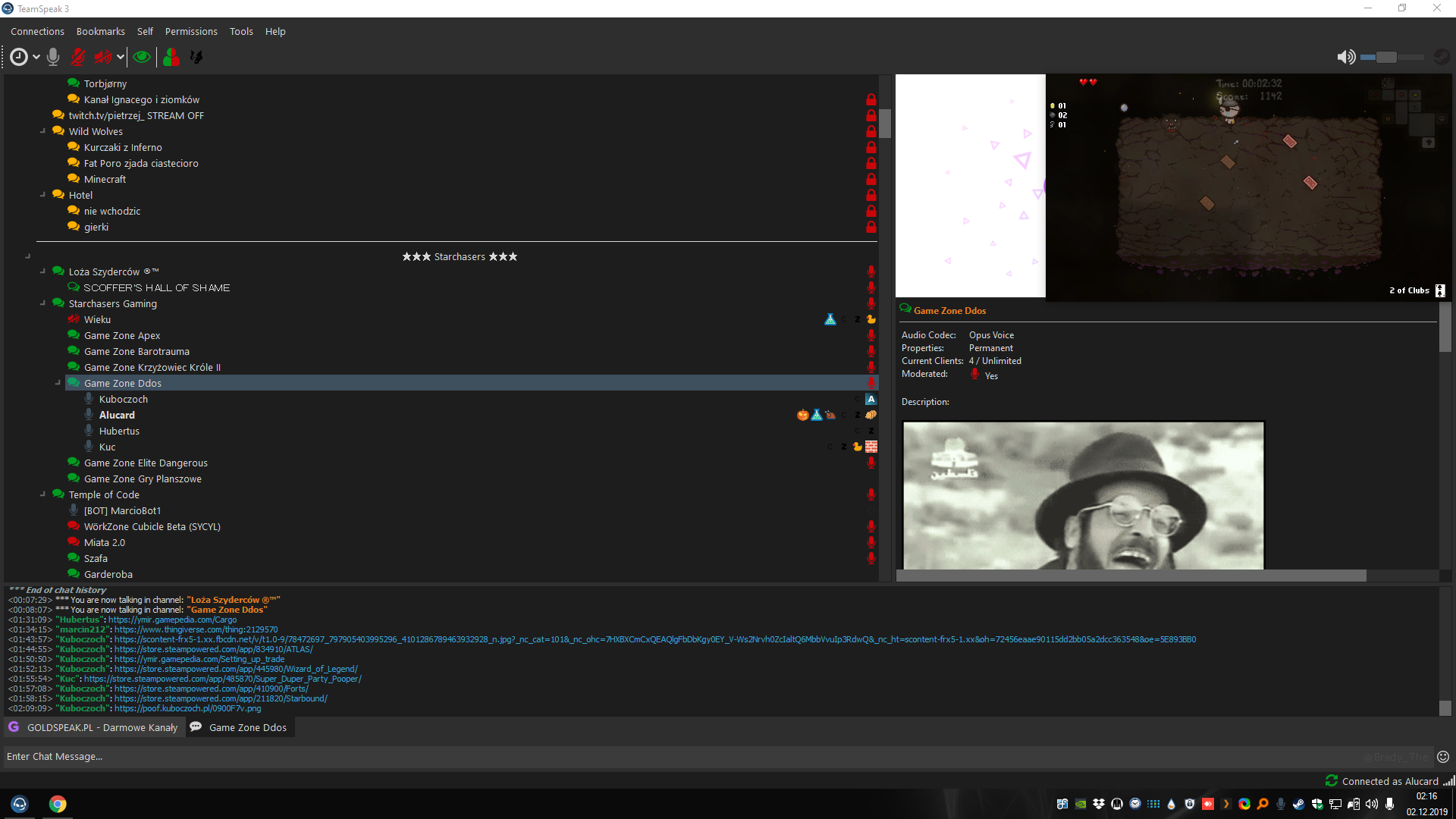Open the Wizard_of_Legend Steam link
Viewport: 1456px width, 819px height.
[x=236, y=669]
